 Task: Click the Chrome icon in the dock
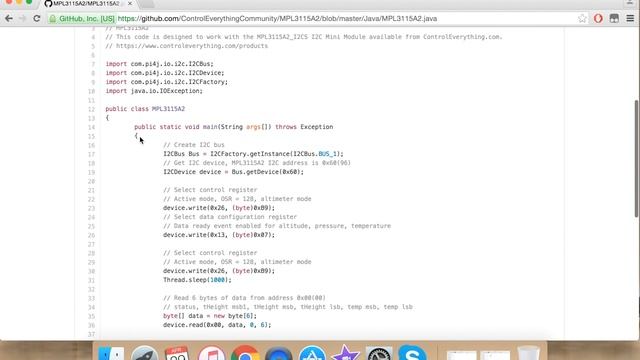(x=245, y=354)
